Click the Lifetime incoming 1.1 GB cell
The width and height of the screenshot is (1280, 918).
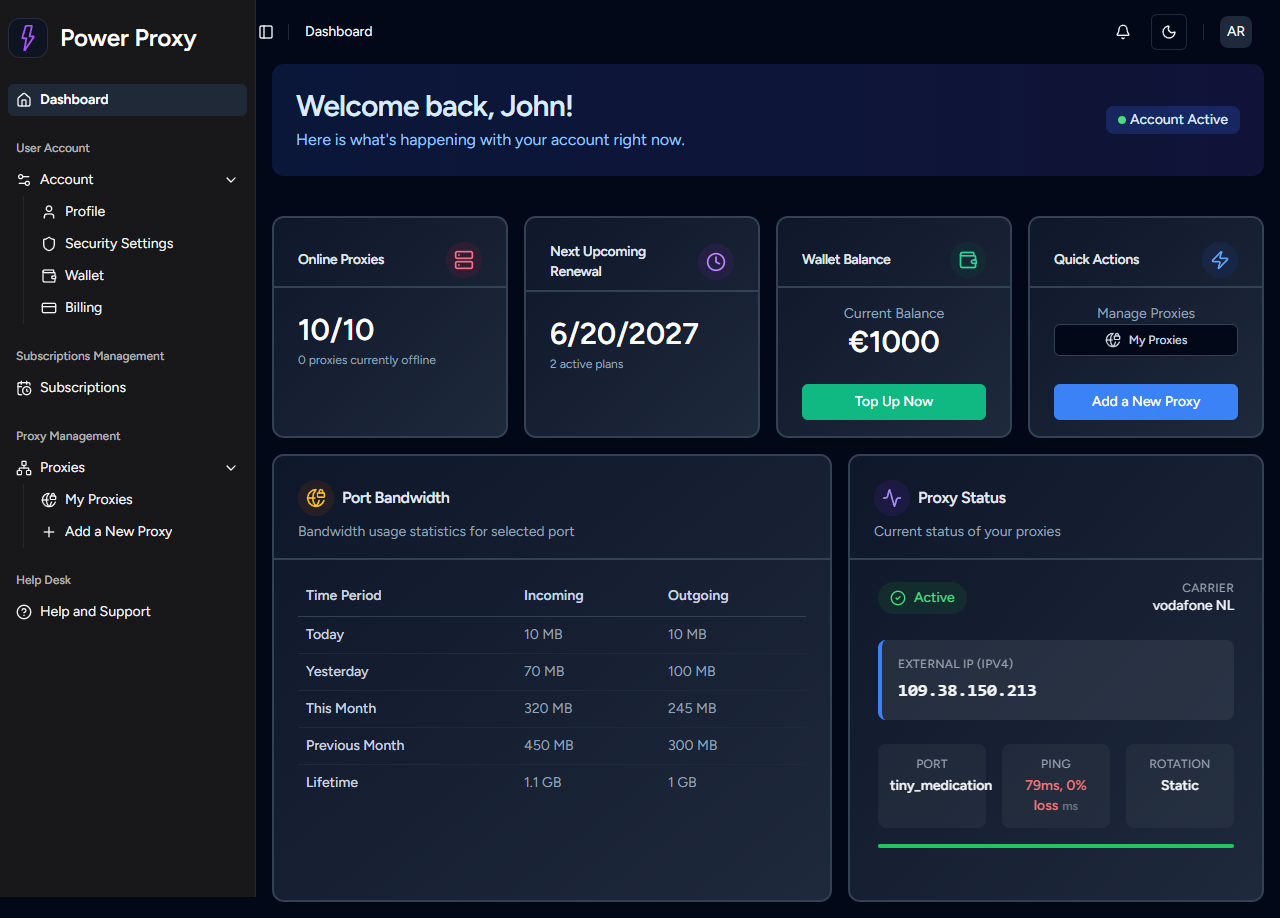click(x=543, y=783)
